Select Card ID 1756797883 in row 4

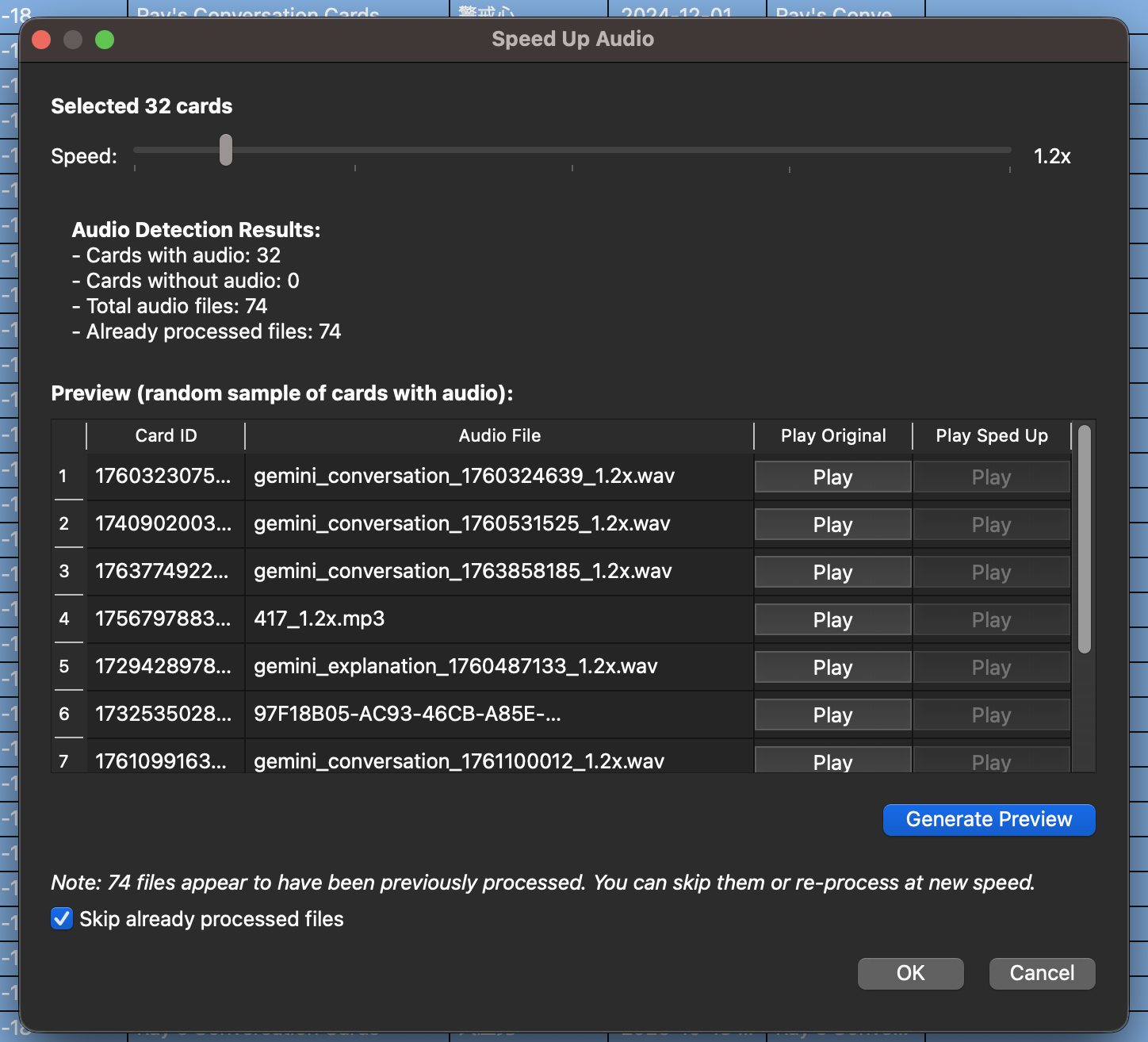[x=165, y=619]
